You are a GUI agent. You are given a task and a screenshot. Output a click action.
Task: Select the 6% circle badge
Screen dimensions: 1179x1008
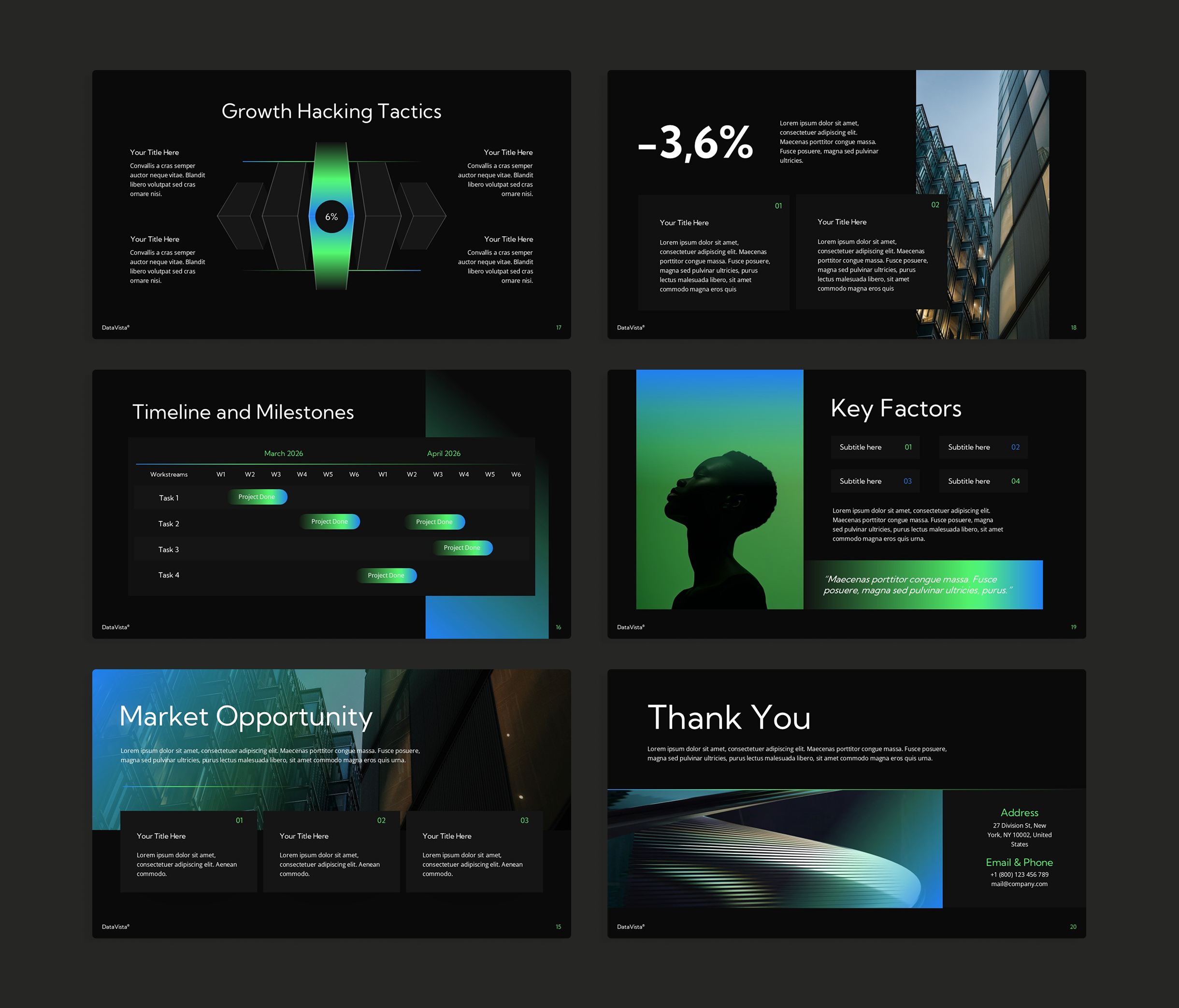click(x=331, y=216)
